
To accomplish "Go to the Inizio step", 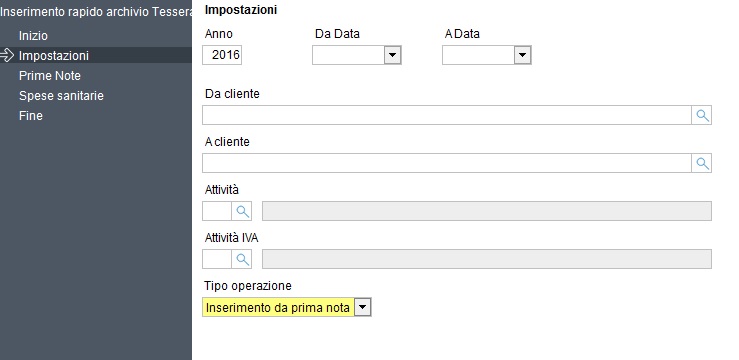I will (33, 36).
